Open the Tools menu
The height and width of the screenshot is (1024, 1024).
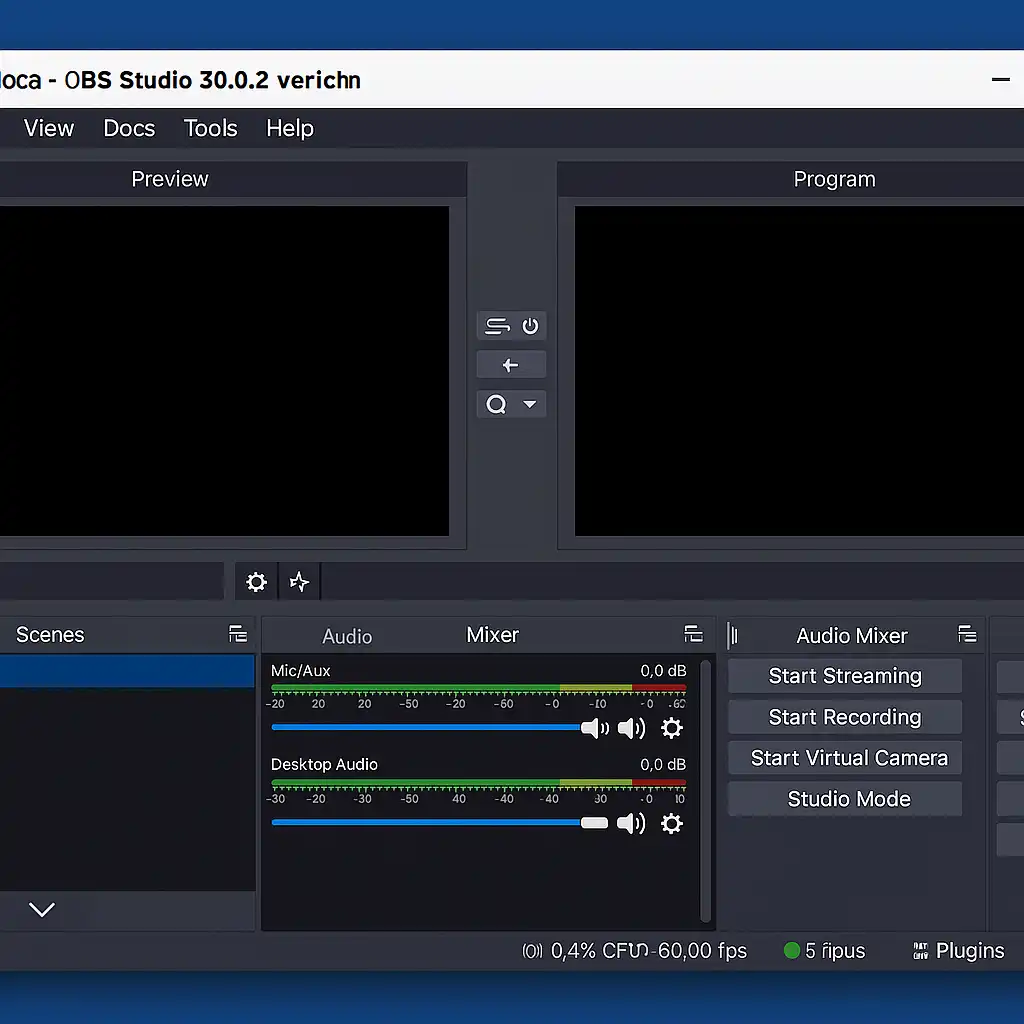[210, 128]
